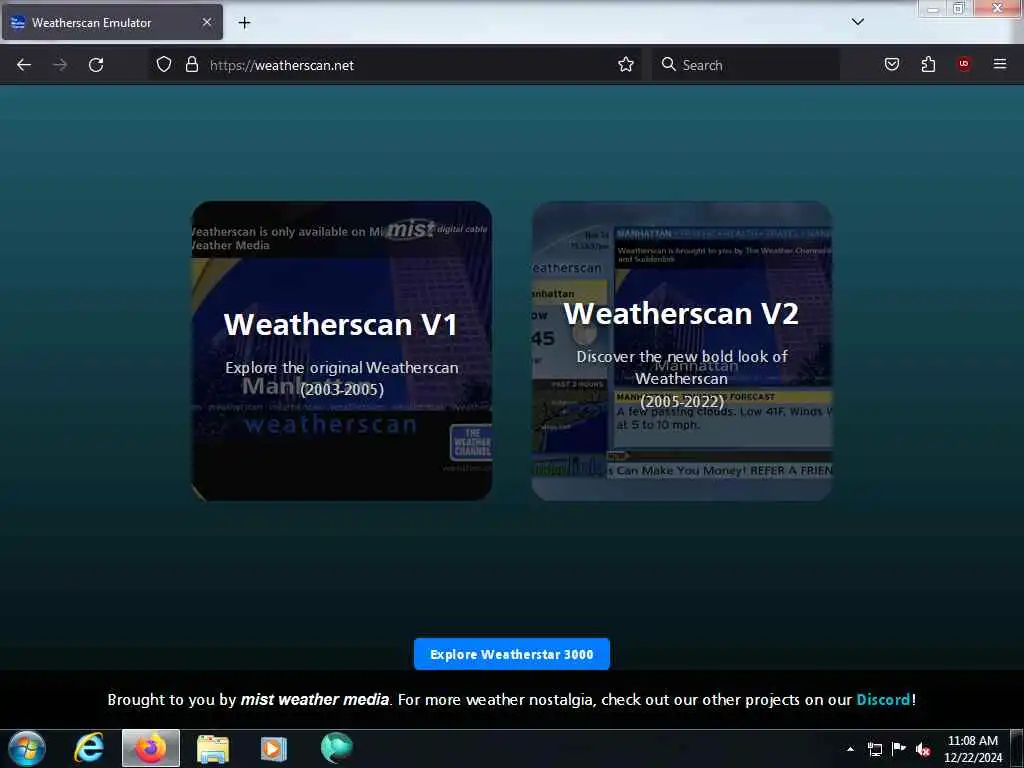Open the teal bird taskbar app
Screen dimensions: 1024x768
point(337,748)
